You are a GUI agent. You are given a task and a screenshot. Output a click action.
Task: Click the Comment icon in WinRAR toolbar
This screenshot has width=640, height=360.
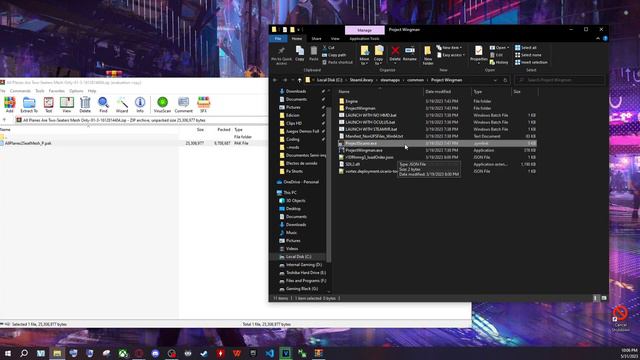coord(184,104)
